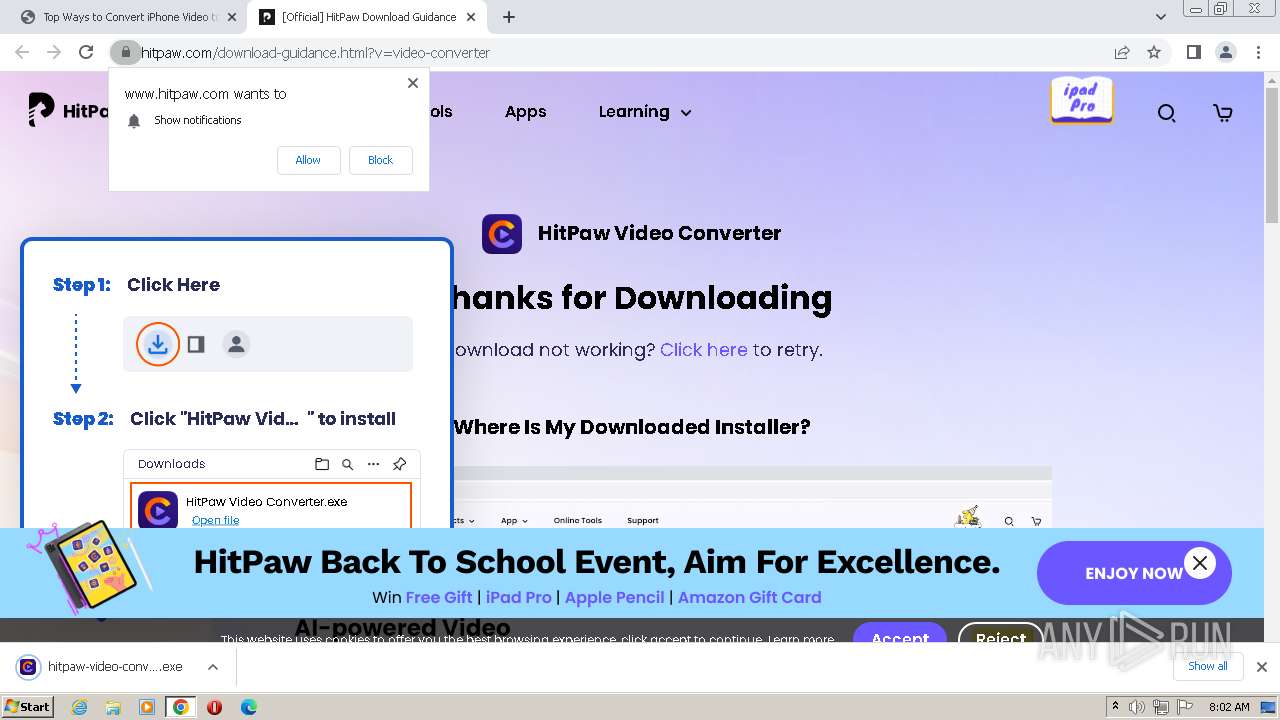The width and height of the screenshot is (1280, 720).
Task: Close the Top Ways to Convert tab
Action: (x=232, y=17)
